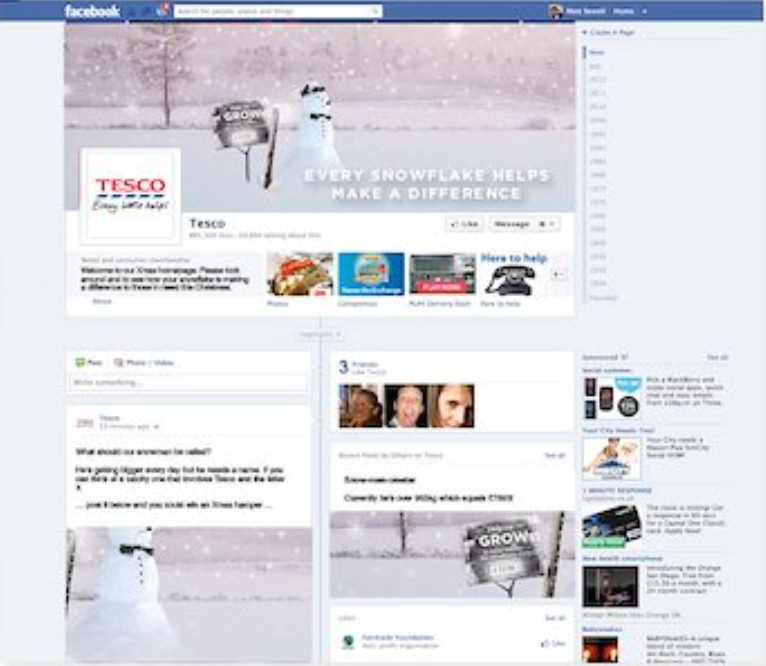Click the middle friend's photo
Screen dimensions: 766x666
406,406
